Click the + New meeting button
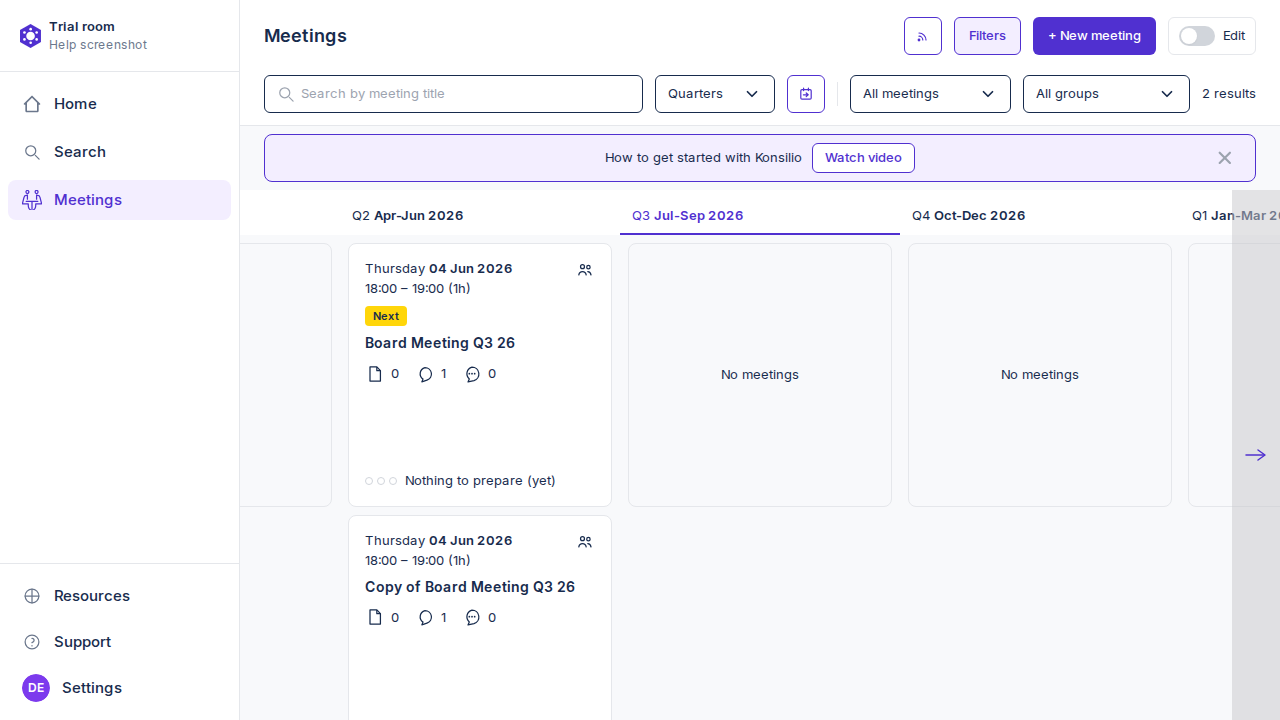 [1094, 36]
